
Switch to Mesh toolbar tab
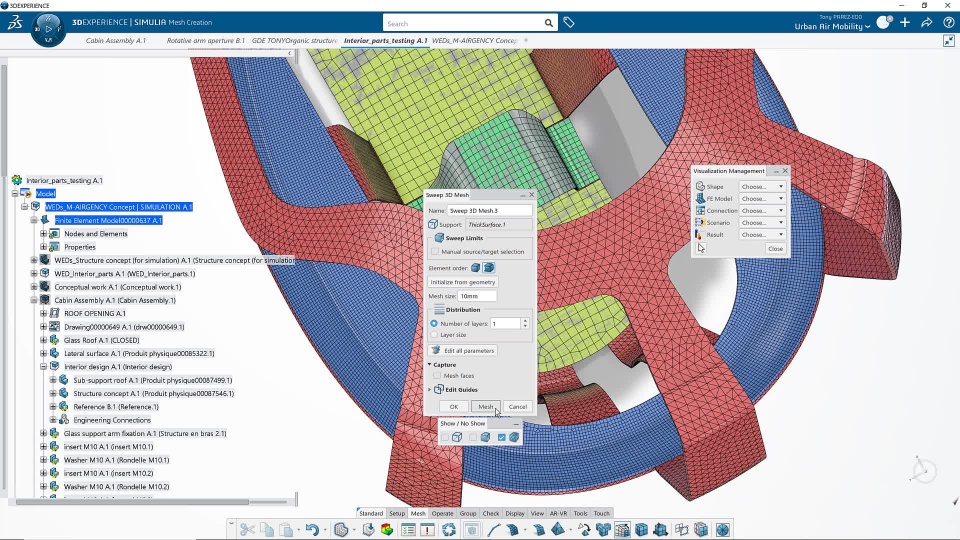pos(418,514)
